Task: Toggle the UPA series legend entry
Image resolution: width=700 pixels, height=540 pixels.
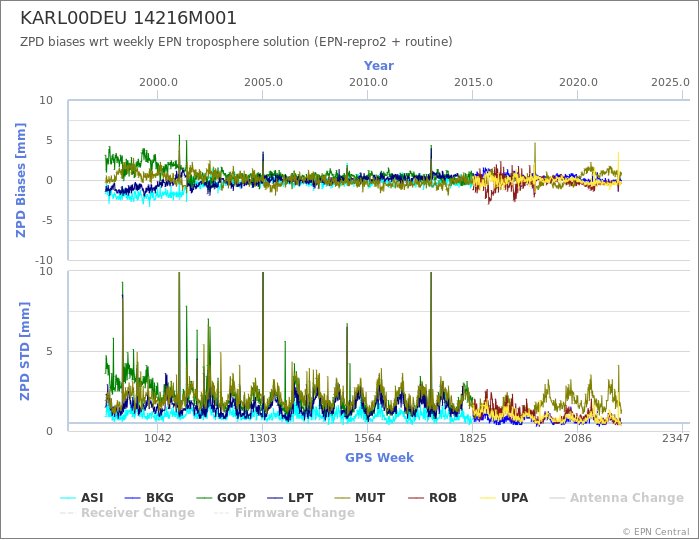Action: pyautogui.click(x=504, y=498)
